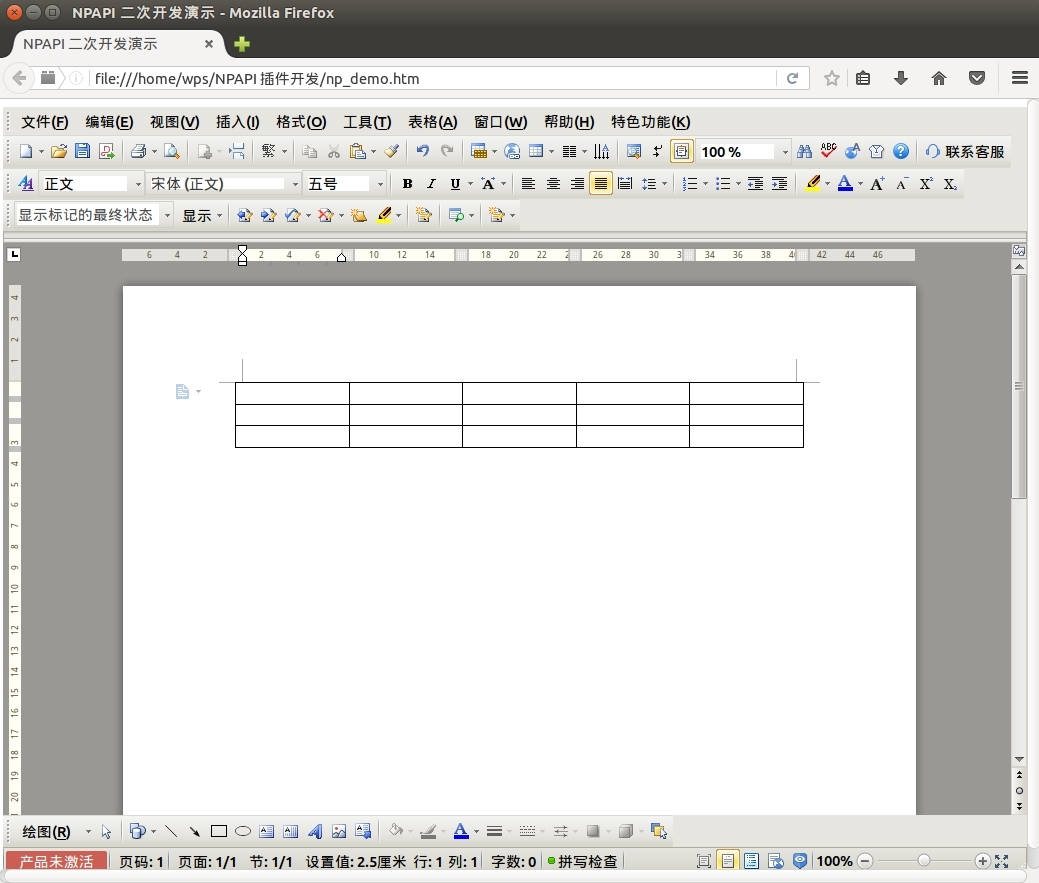Run the ABC spell check tool
Image resolution: width=1039 pixels, height=883 pixels.
click(828, 152)
